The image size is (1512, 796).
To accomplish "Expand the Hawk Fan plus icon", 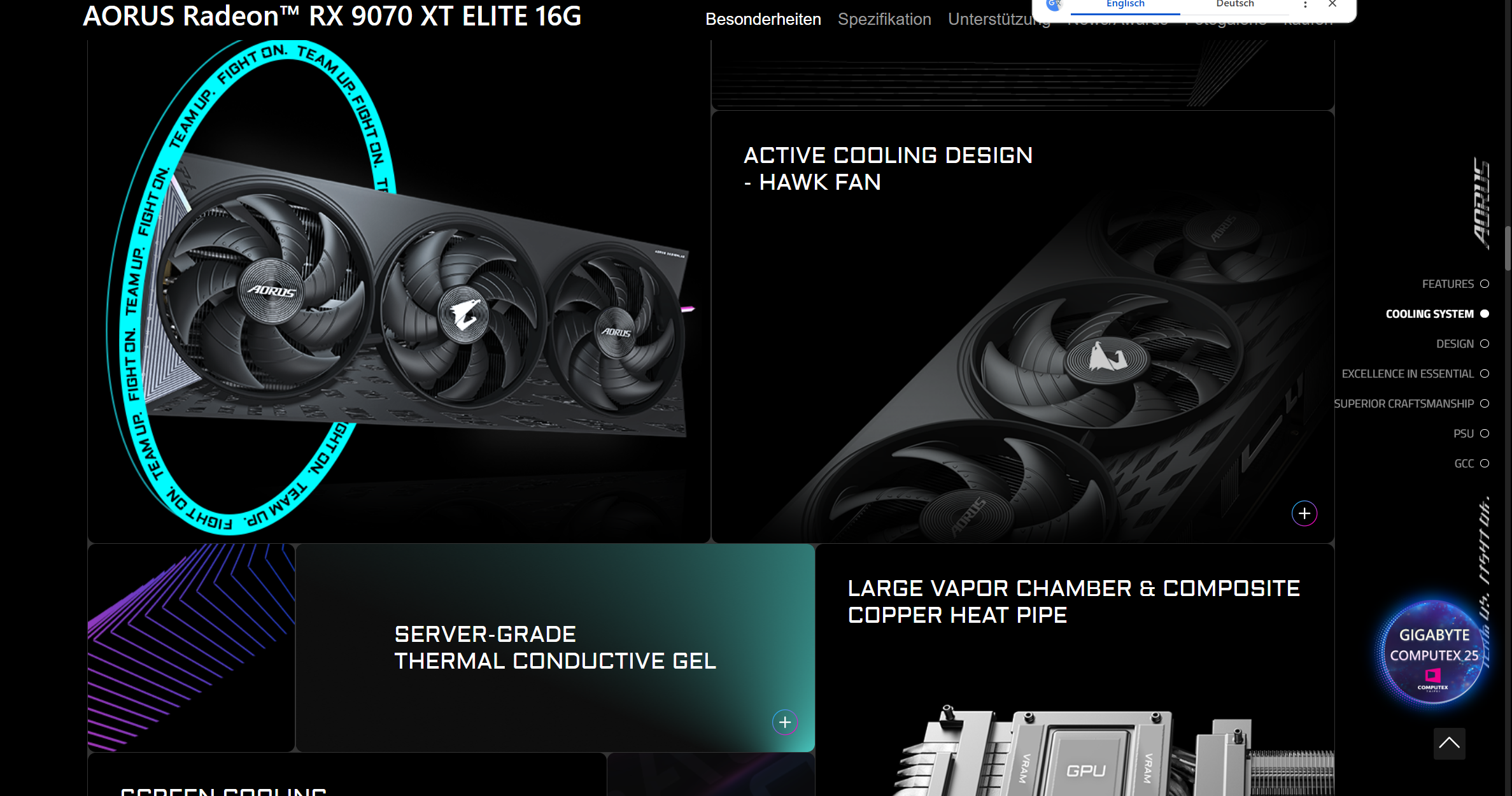I will tap(1304, 513).
